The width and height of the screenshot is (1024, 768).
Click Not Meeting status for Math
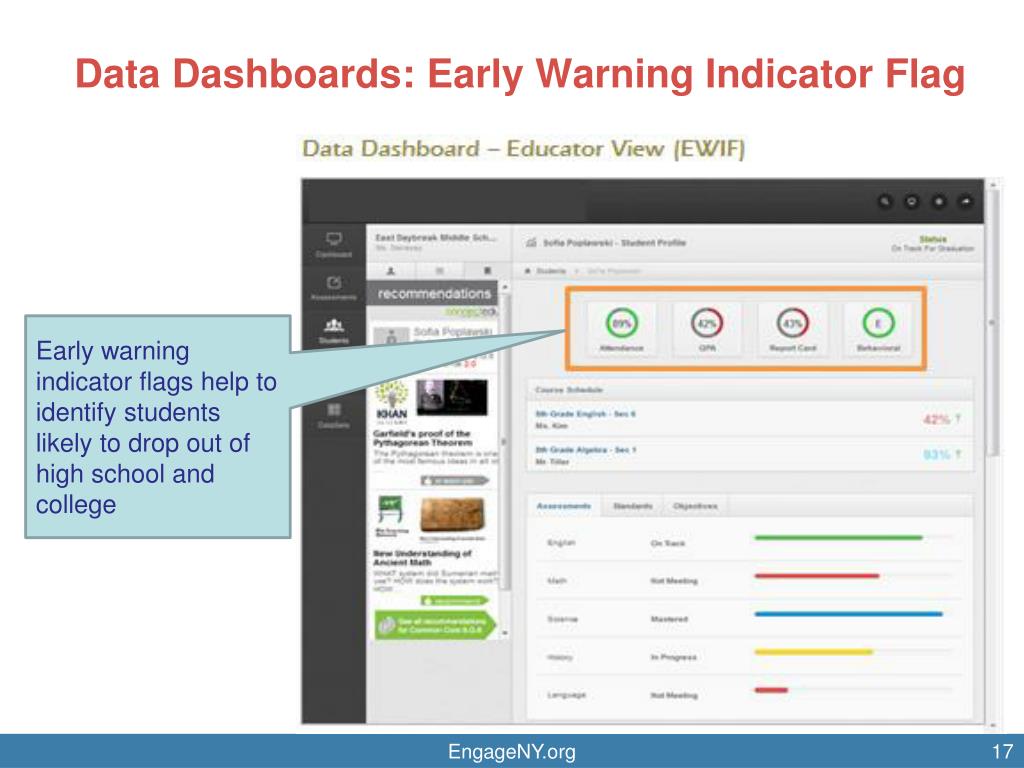click(674, 581)
